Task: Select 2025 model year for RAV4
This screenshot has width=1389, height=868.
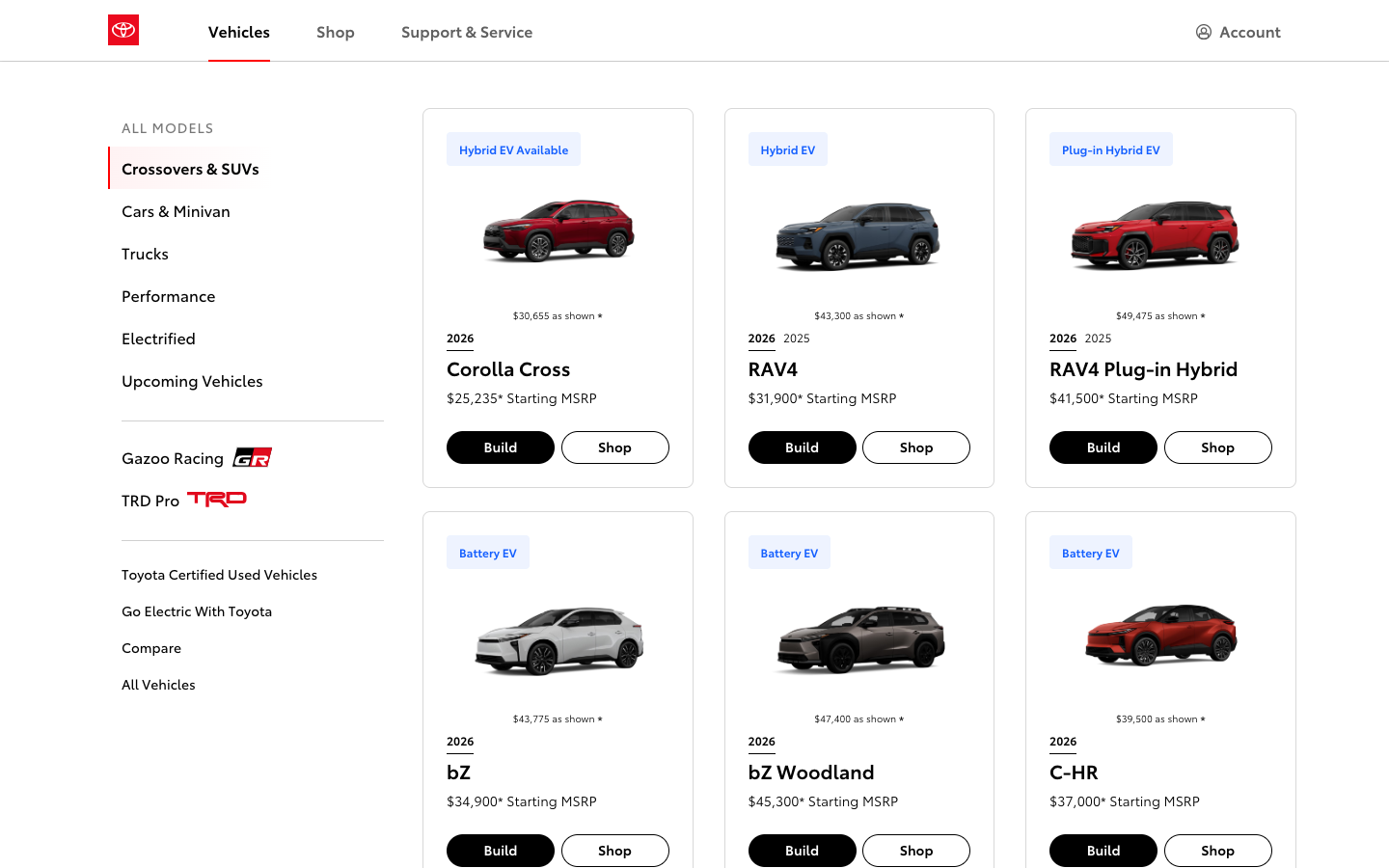Action: click(x=797, y=339)
